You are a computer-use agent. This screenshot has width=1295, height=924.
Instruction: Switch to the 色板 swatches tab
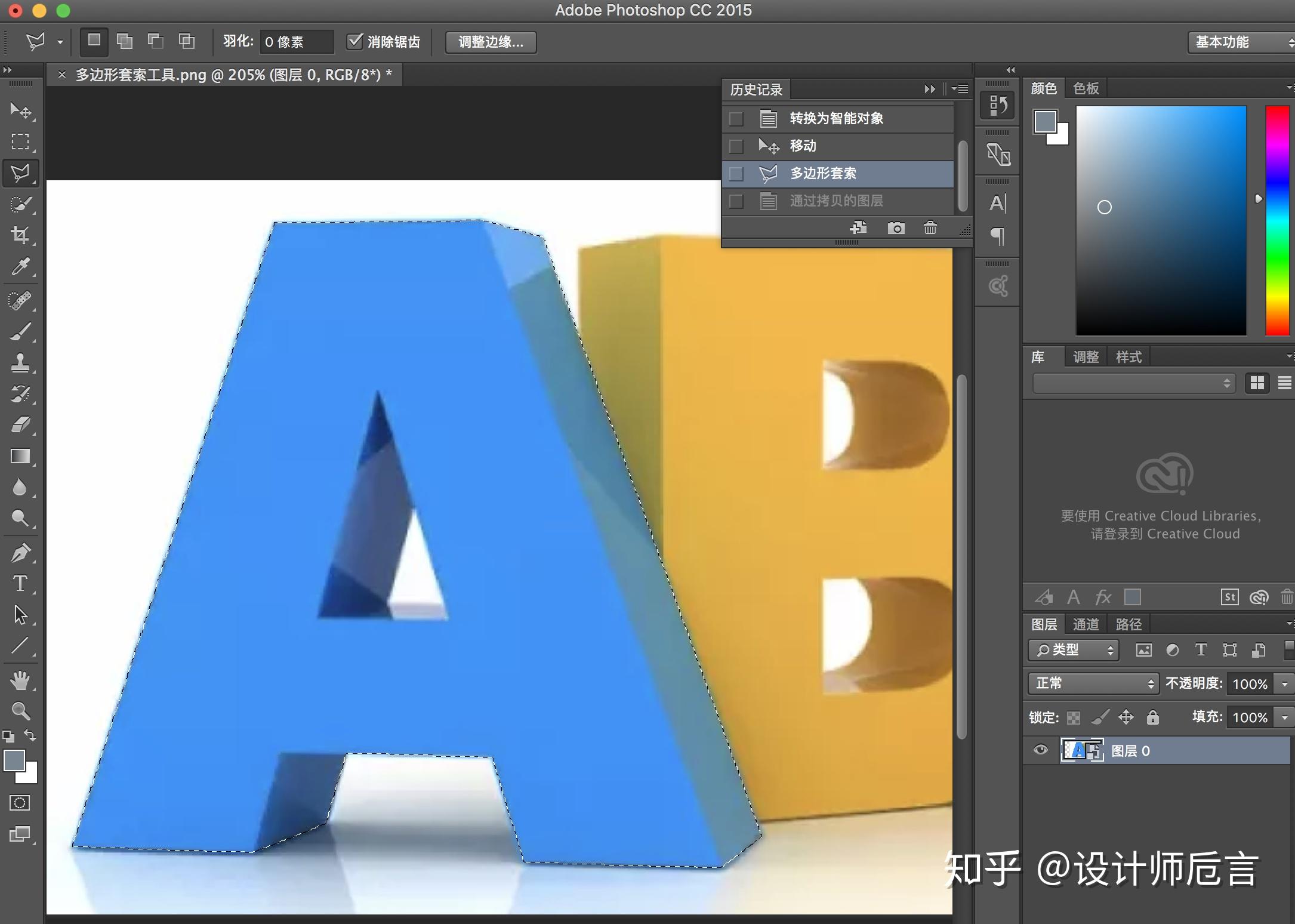(1086, 88)
